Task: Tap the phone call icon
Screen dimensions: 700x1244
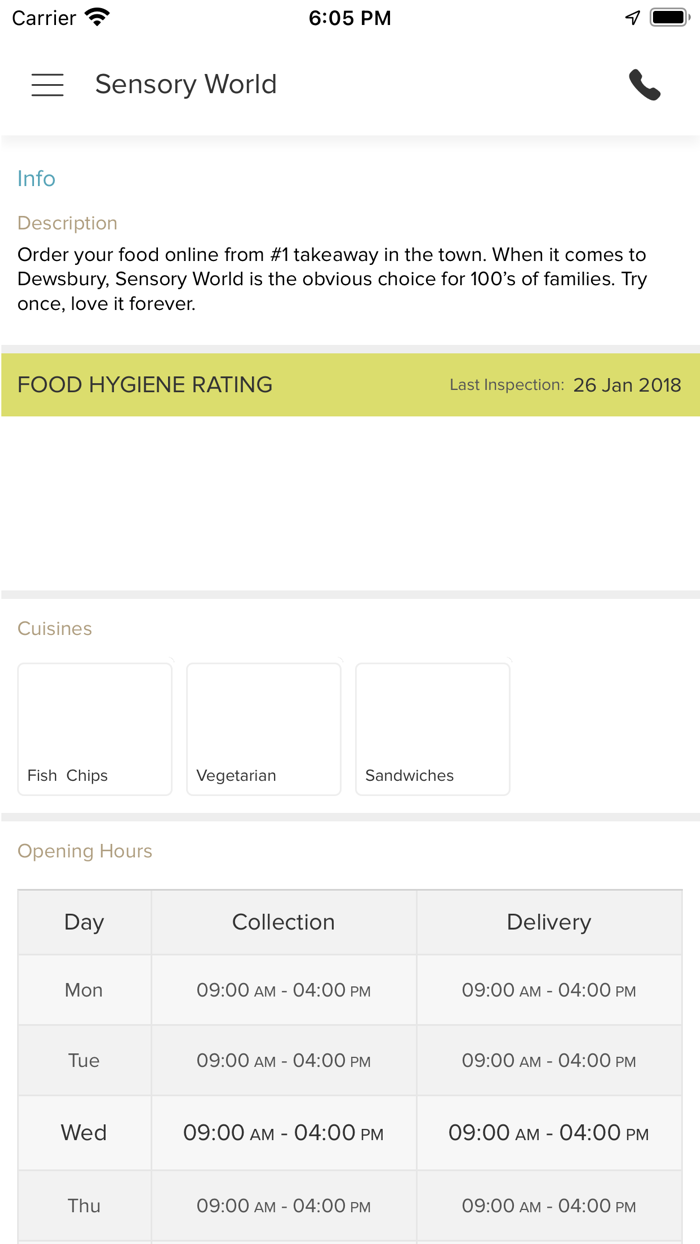Action: tap(644, 85)
